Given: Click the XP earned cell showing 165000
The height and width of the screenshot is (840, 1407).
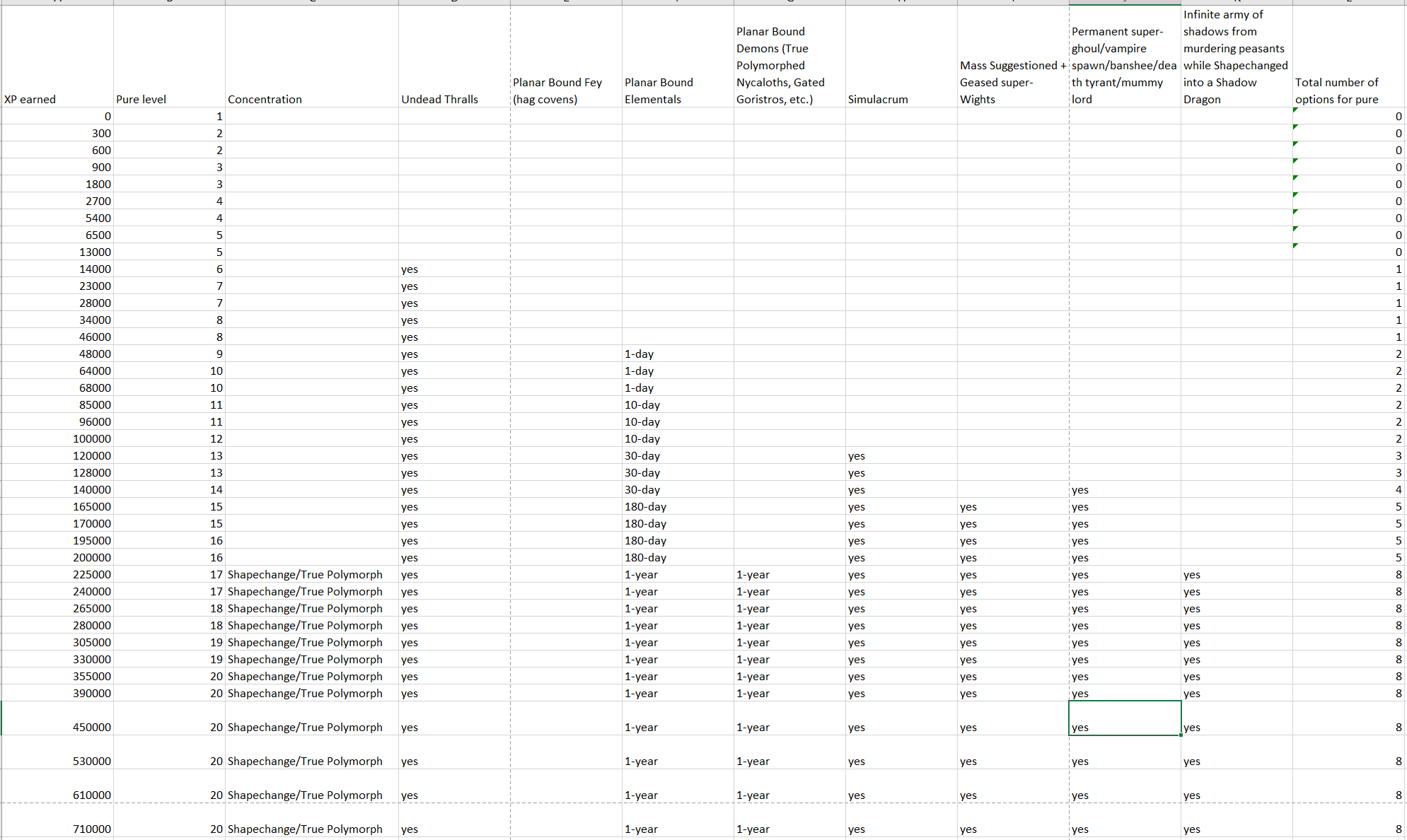Looking at the screenshot, I should click(x=57, y=506).
